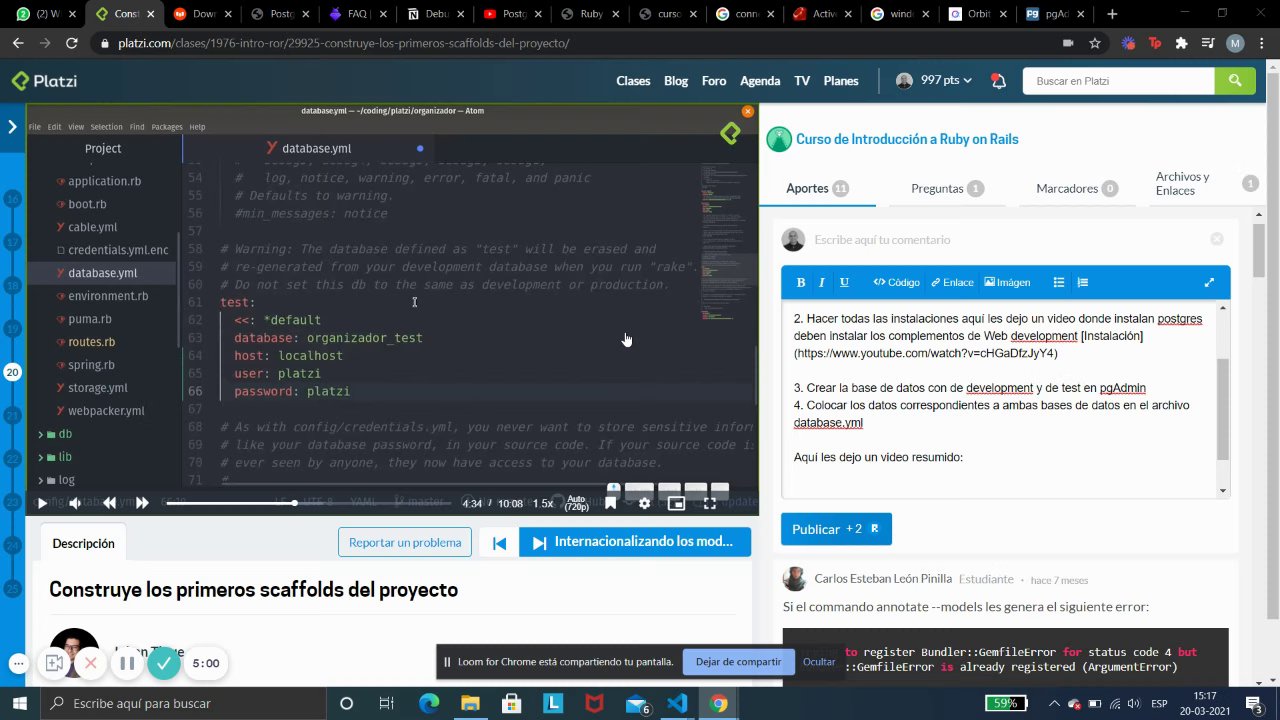Reload the current page
1280x720 pixels.
[x=71, y=43]
